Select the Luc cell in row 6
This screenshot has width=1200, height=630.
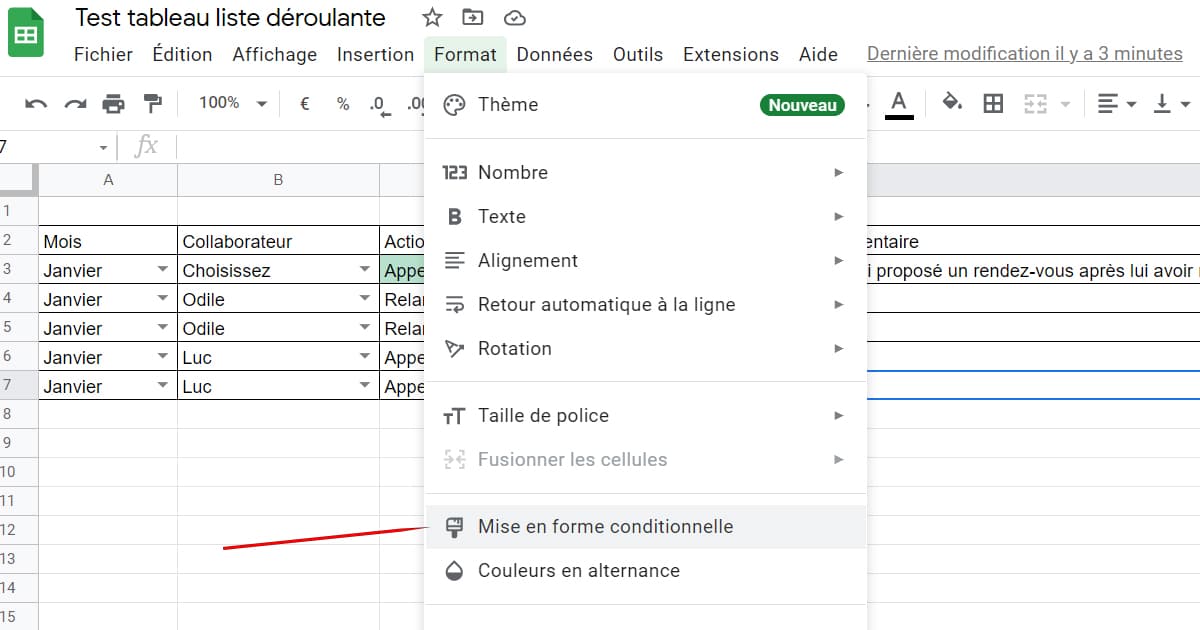click(278, 357)
